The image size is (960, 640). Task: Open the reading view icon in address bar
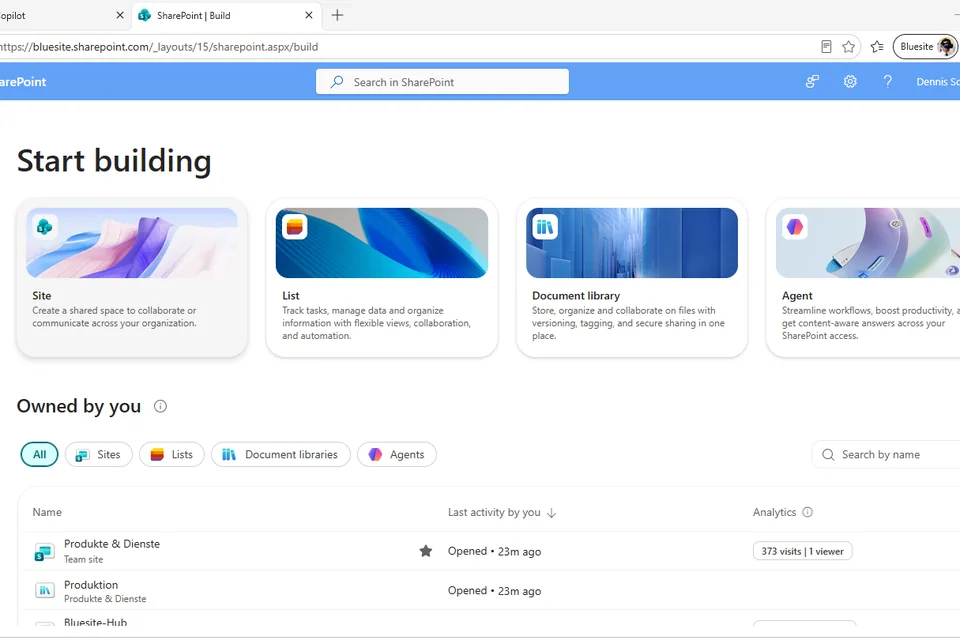tap(826, 47)
